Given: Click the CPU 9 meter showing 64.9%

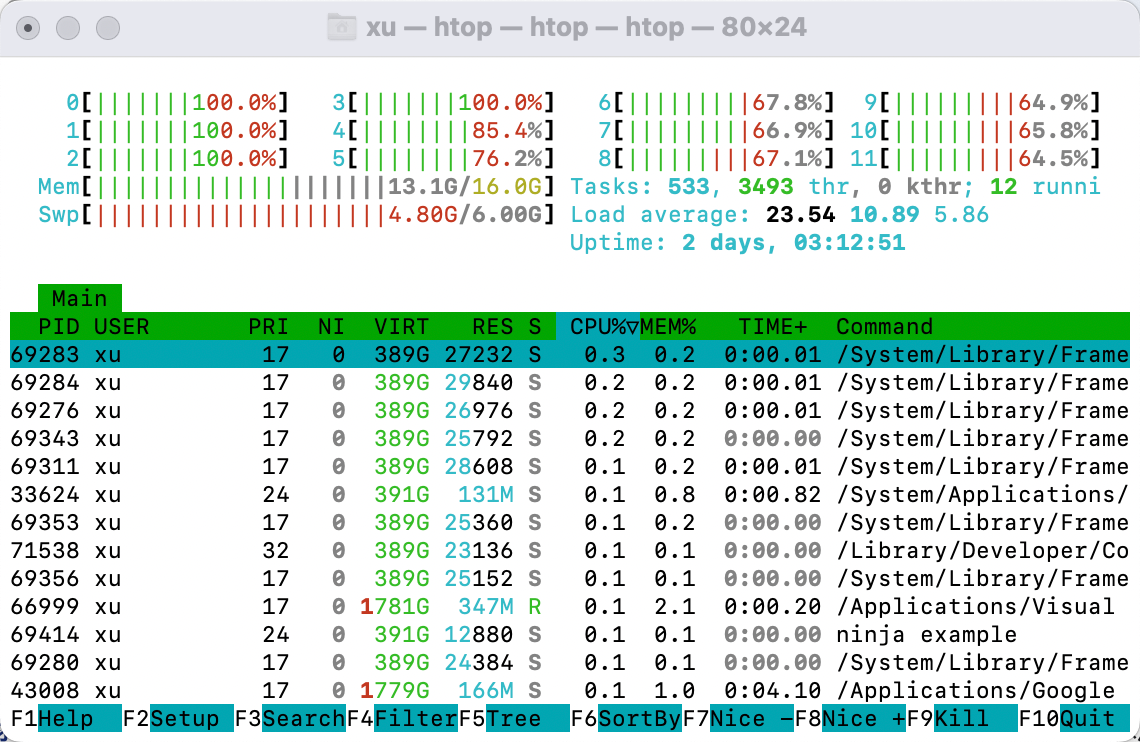Looking at the screenshot, I should click(x=982, y=102).
